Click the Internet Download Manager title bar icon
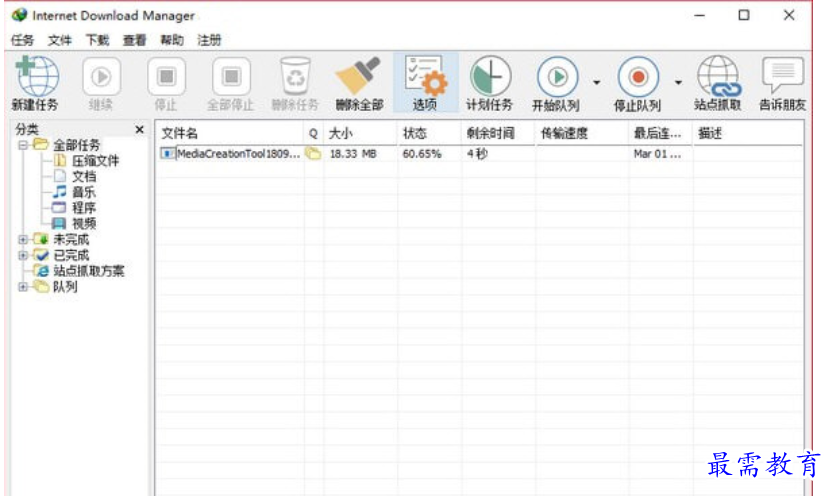Screen dimensions: 829x496 [20, 15]
